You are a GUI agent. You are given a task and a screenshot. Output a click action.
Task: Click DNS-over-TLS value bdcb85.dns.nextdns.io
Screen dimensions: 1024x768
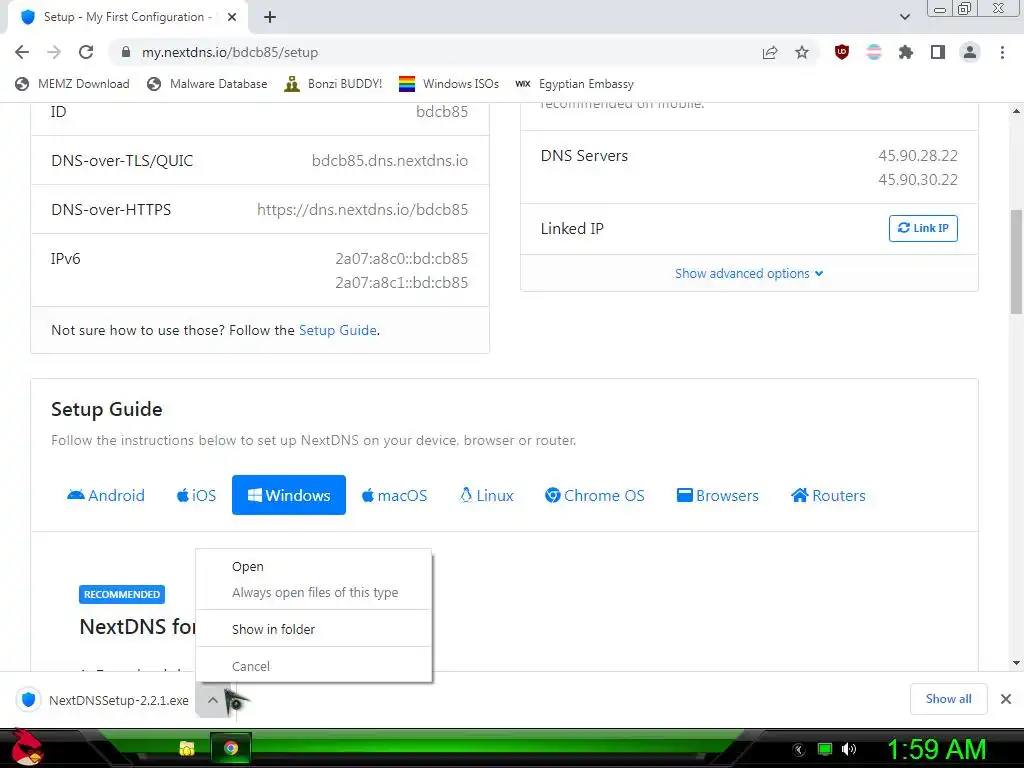(x=390, y=161)
